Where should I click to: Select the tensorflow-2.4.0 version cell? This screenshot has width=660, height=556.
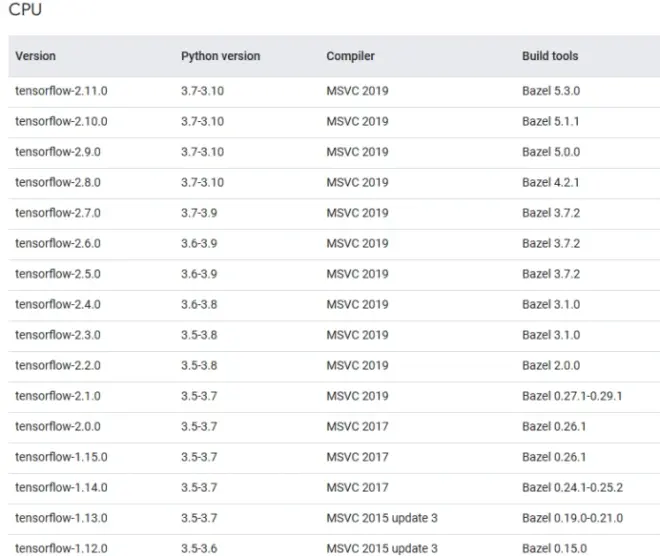pyautogui.click(x=58, y=305)
